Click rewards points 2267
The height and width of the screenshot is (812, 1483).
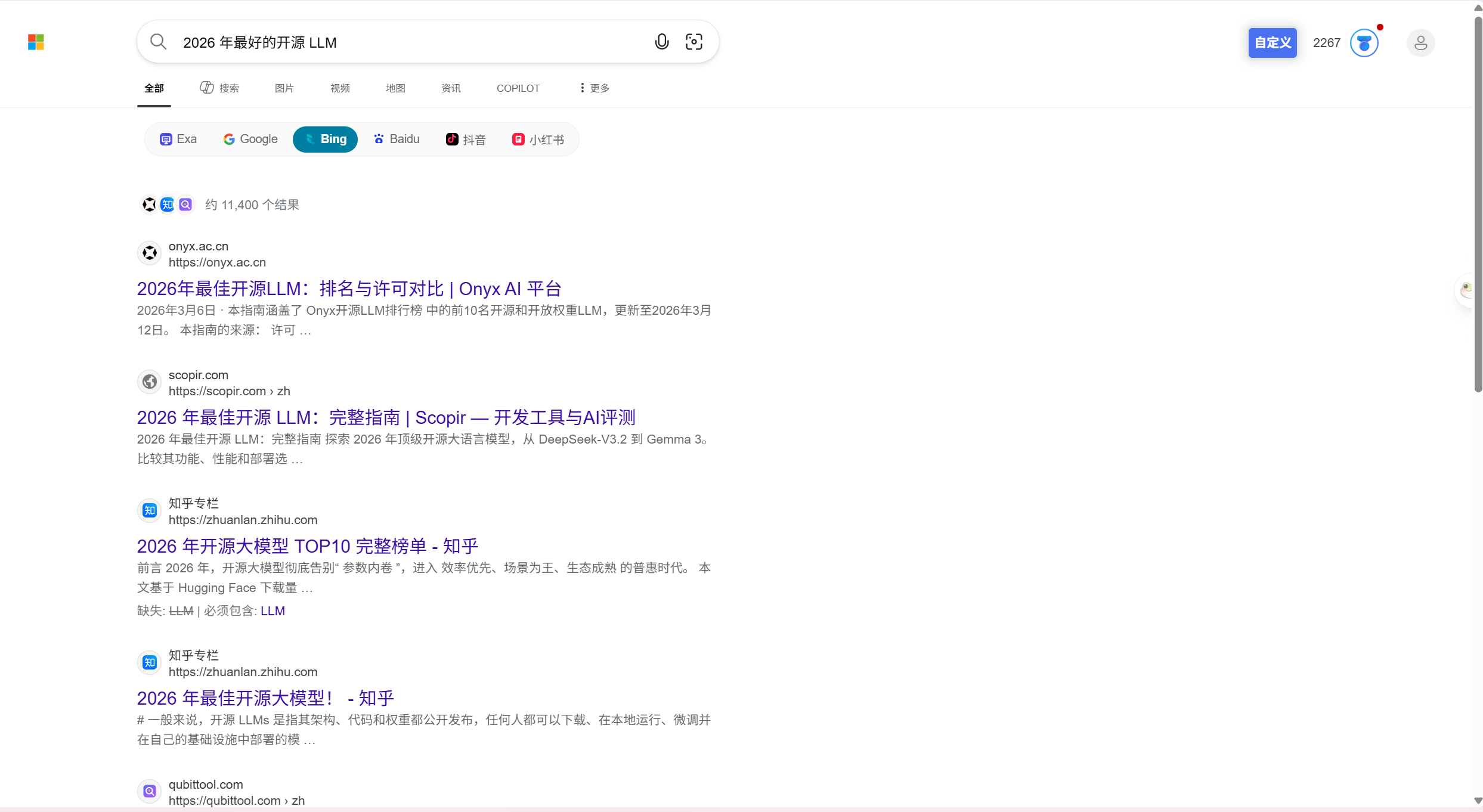tap(1327, 43)
